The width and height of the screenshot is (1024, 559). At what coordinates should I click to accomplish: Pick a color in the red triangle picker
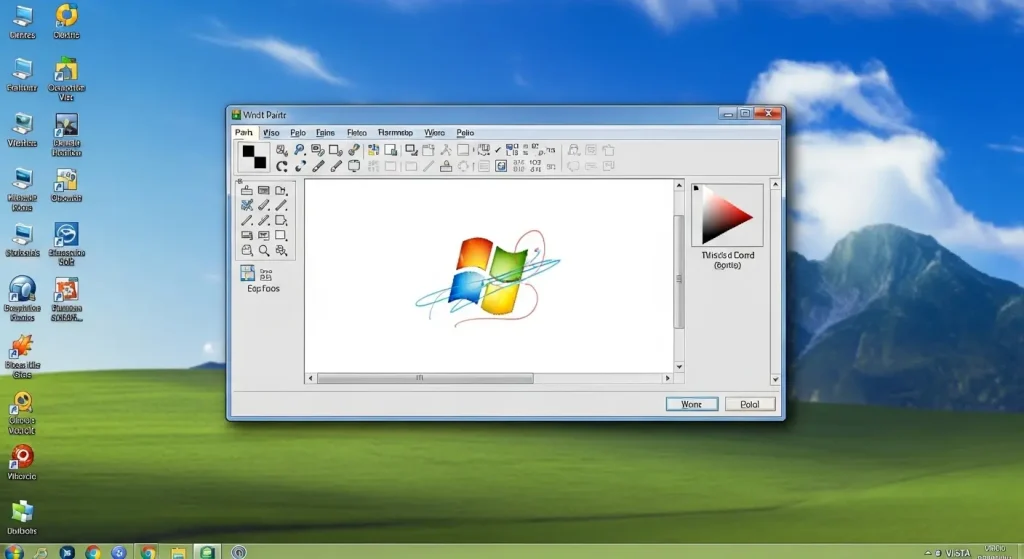tap(726, 216)
